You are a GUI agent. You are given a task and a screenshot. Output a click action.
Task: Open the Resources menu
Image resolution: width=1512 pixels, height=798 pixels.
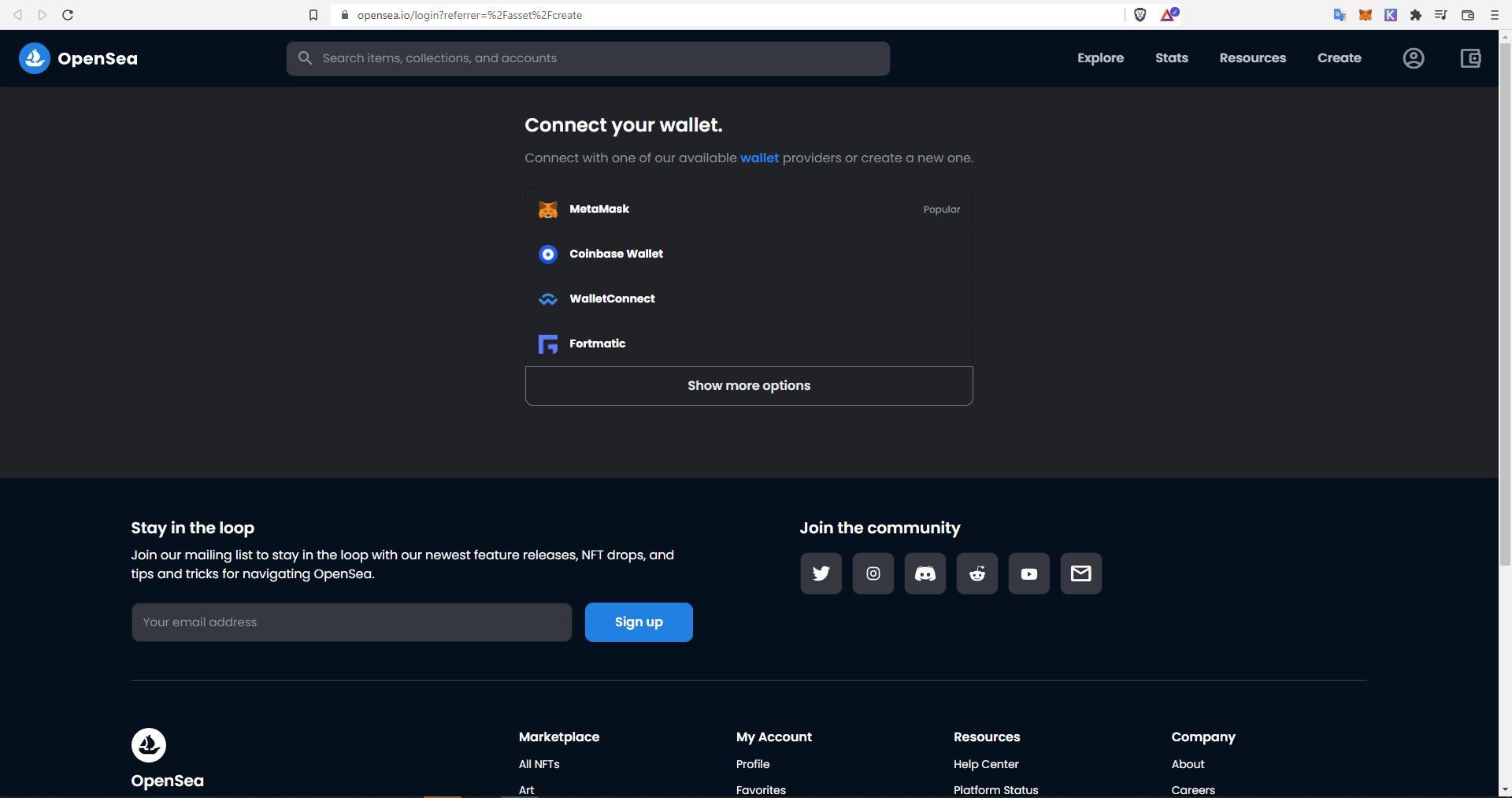[x=1253, y=58]
